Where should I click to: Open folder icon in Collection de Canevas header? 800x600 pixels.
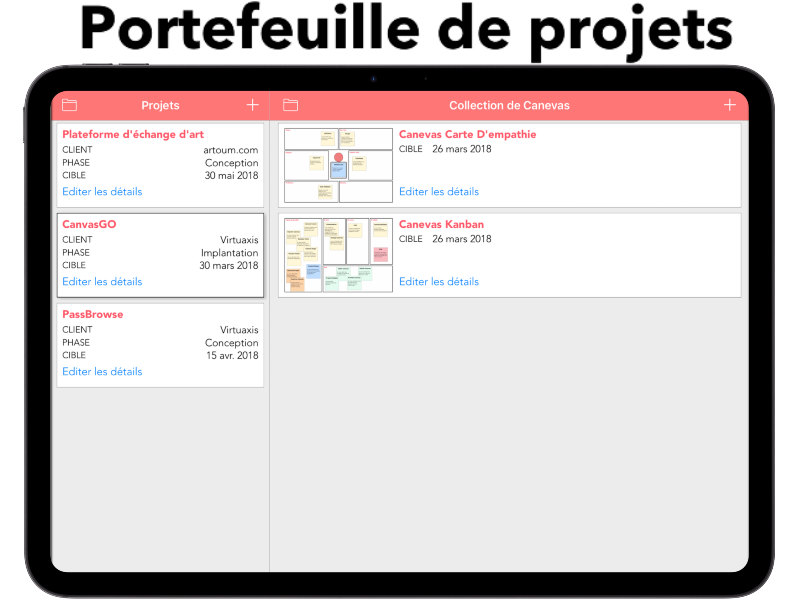tap(291, 105)
